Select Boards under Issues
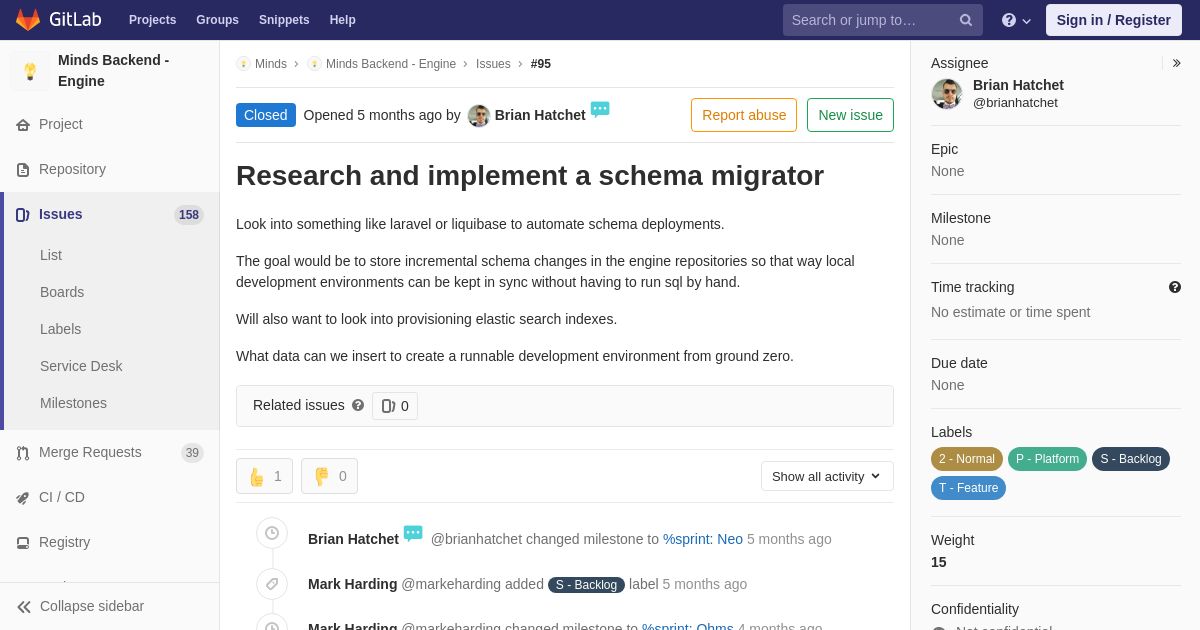1200x630 pixels. (62, 292)
